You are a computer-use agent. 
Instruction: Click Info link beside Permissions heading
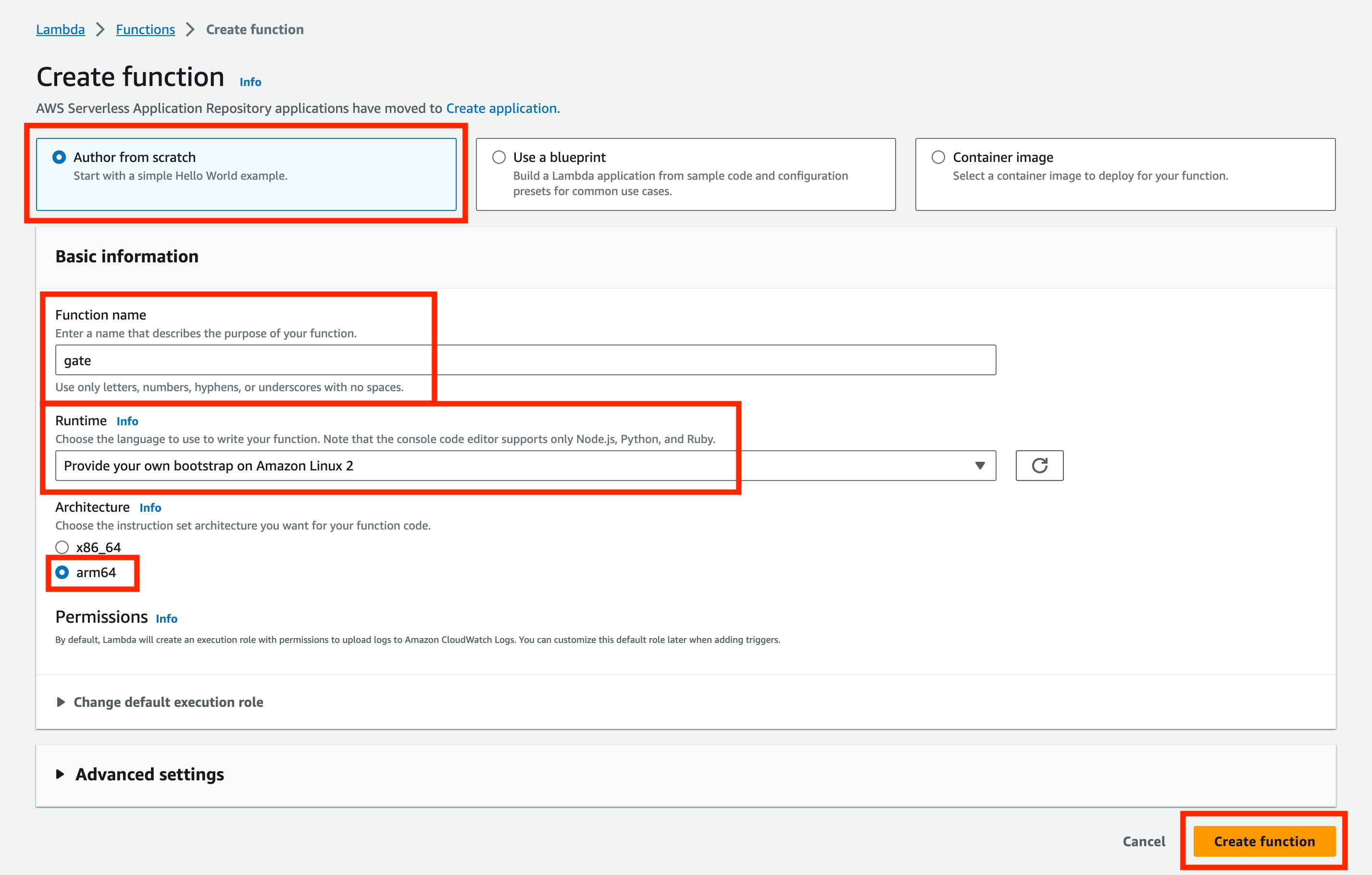(166, 619)
